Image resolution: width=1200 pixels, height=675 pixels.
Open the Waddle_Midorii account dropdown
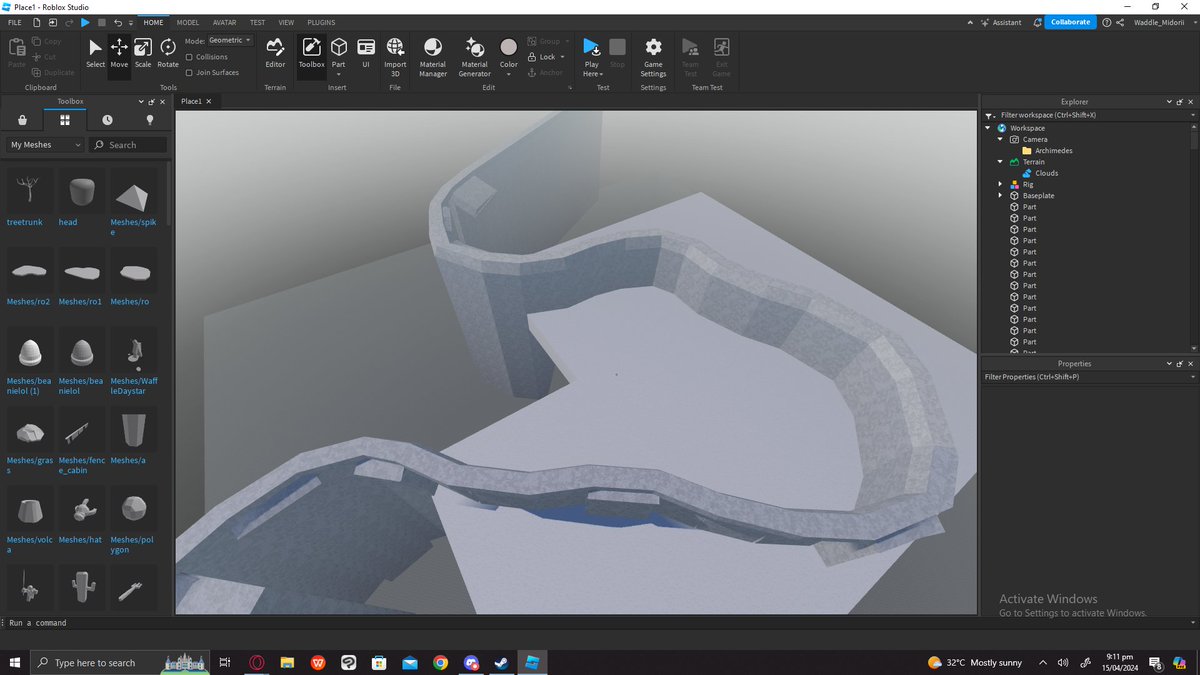(1165, 22)
